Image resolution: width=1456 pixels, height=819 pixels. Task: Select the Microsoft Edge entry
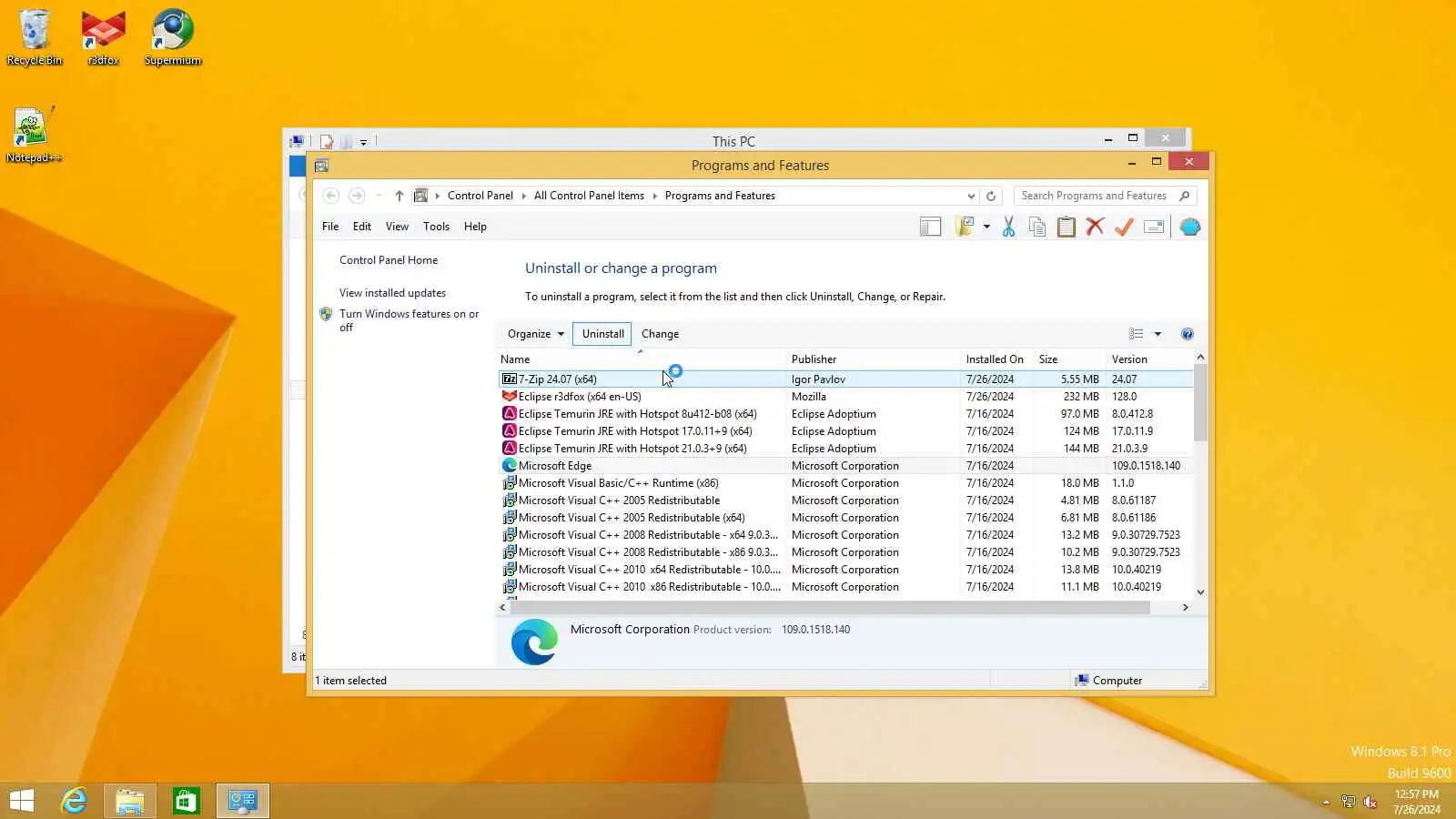(845, 466)
